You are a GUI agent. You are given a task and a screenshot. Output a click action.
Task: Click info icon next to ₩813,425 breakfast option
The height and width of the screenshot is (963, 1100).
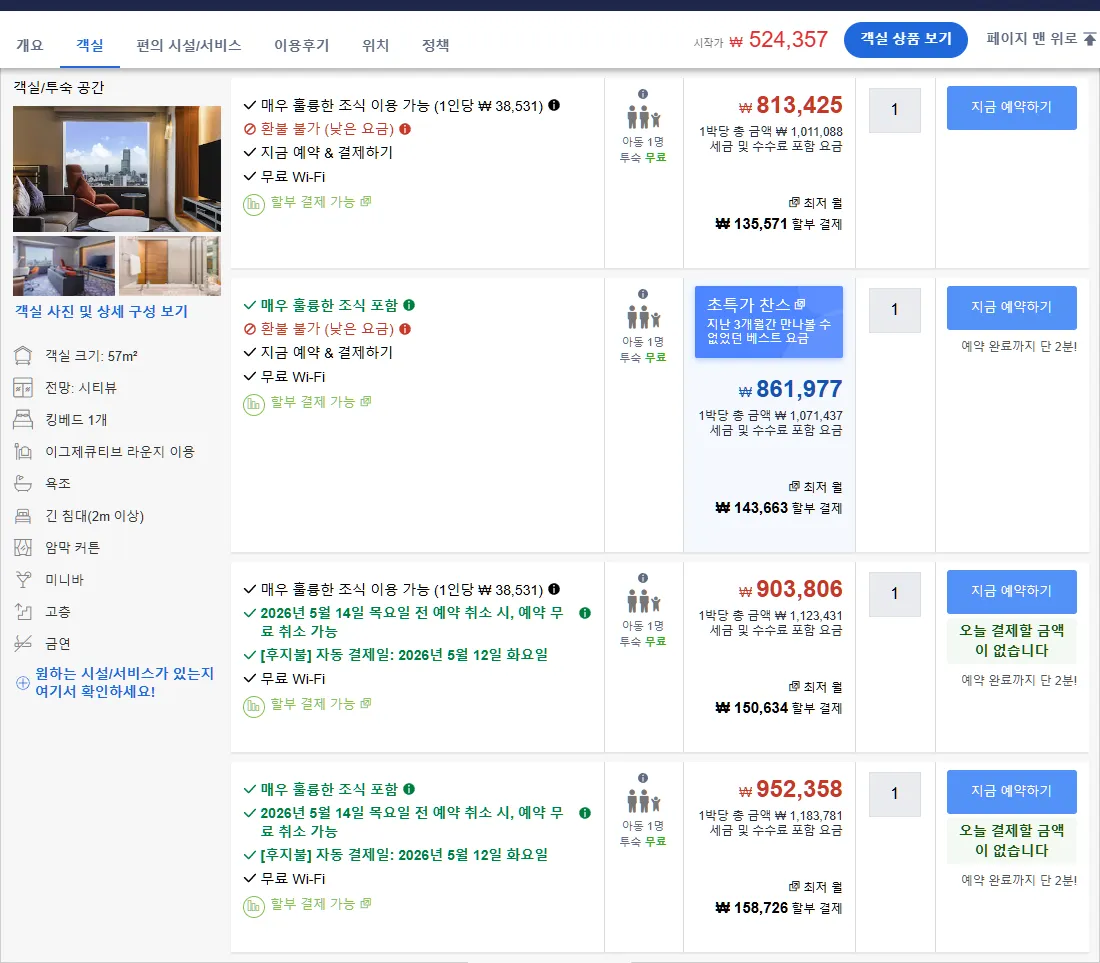coord(554,105)
